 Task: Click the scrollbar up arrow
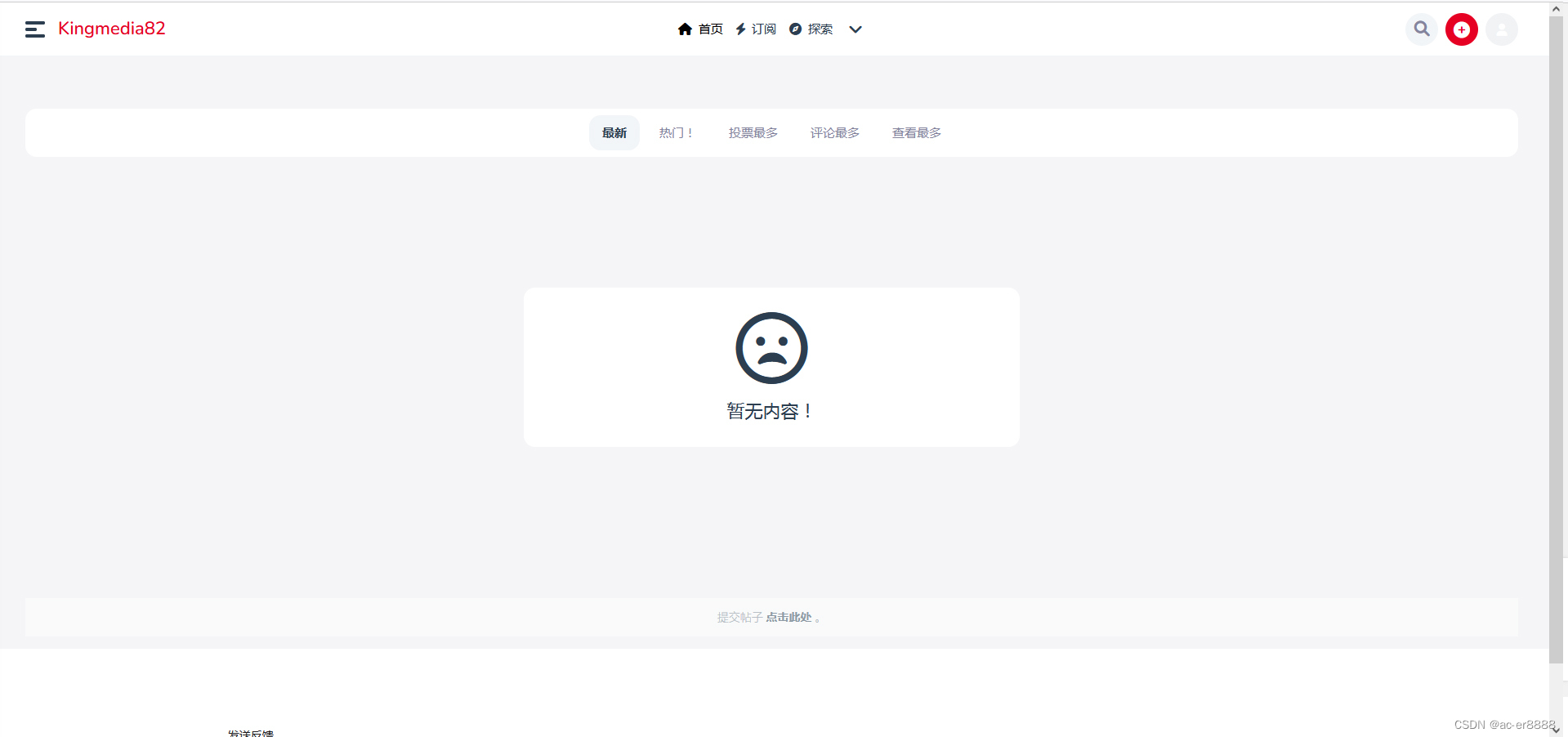1557,8
